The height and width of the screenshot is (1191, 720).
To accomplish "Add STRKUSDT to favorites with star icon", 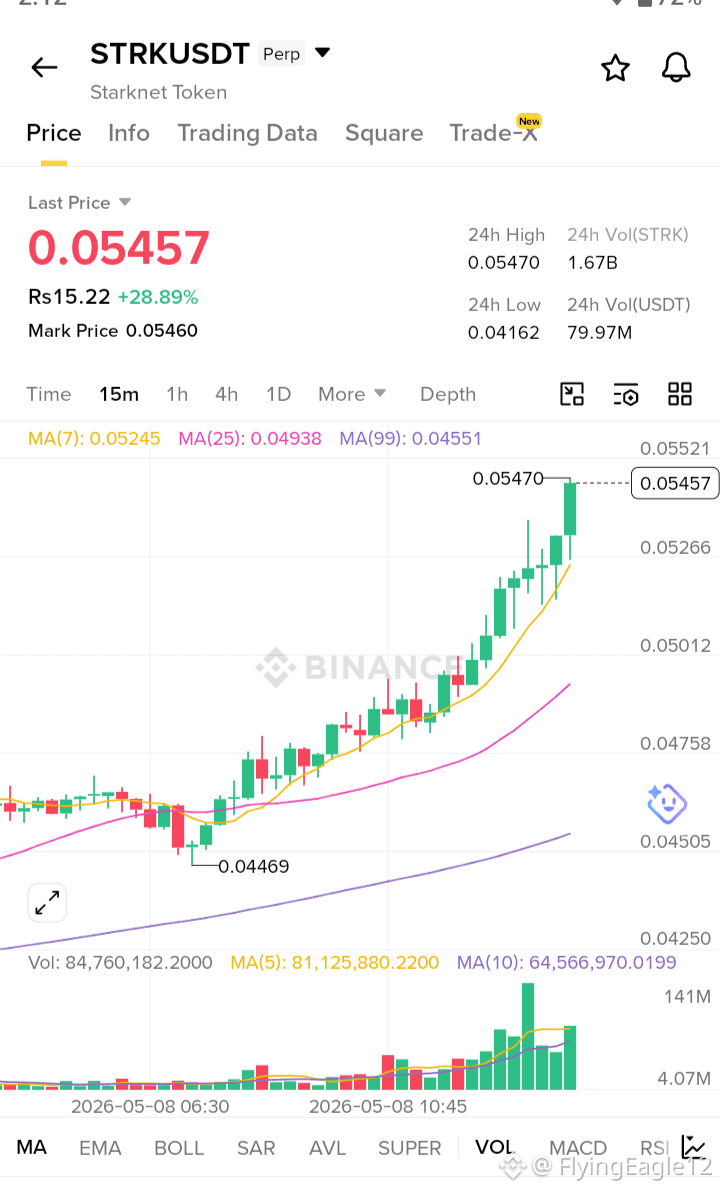I will pos(615,68).
